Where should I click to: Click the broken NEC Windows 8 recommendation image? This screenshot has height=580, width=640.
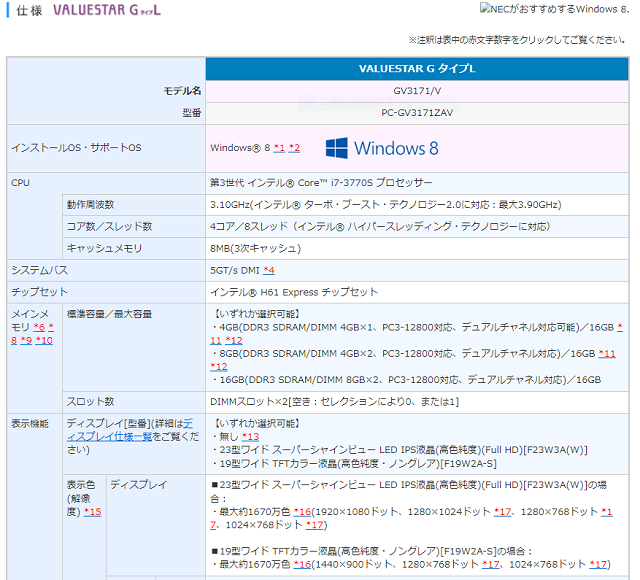tap(555, 9)
